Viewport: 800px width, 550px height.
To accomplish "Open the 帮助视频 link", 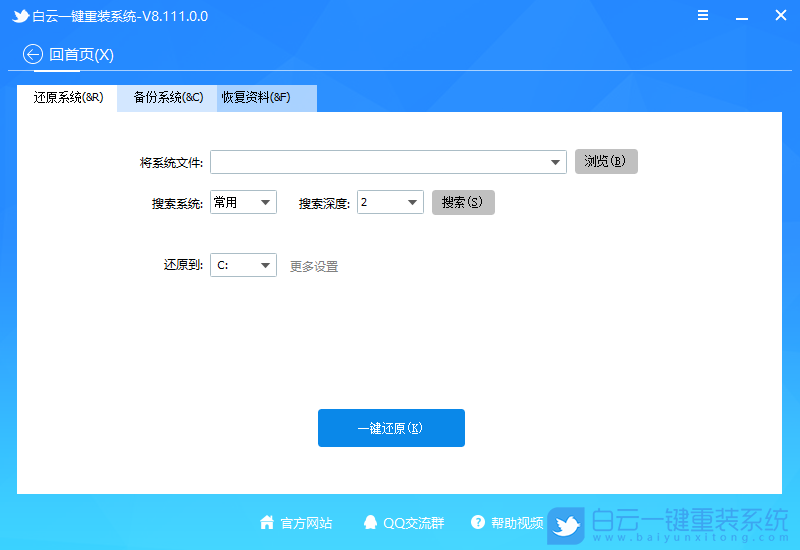I will point(517,523).
